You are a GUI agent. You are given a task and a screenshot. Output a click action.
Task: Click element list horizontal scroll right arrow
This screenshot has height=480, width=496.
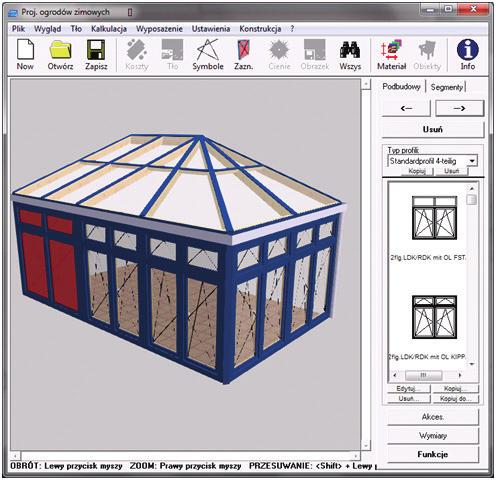click(460, 375)
